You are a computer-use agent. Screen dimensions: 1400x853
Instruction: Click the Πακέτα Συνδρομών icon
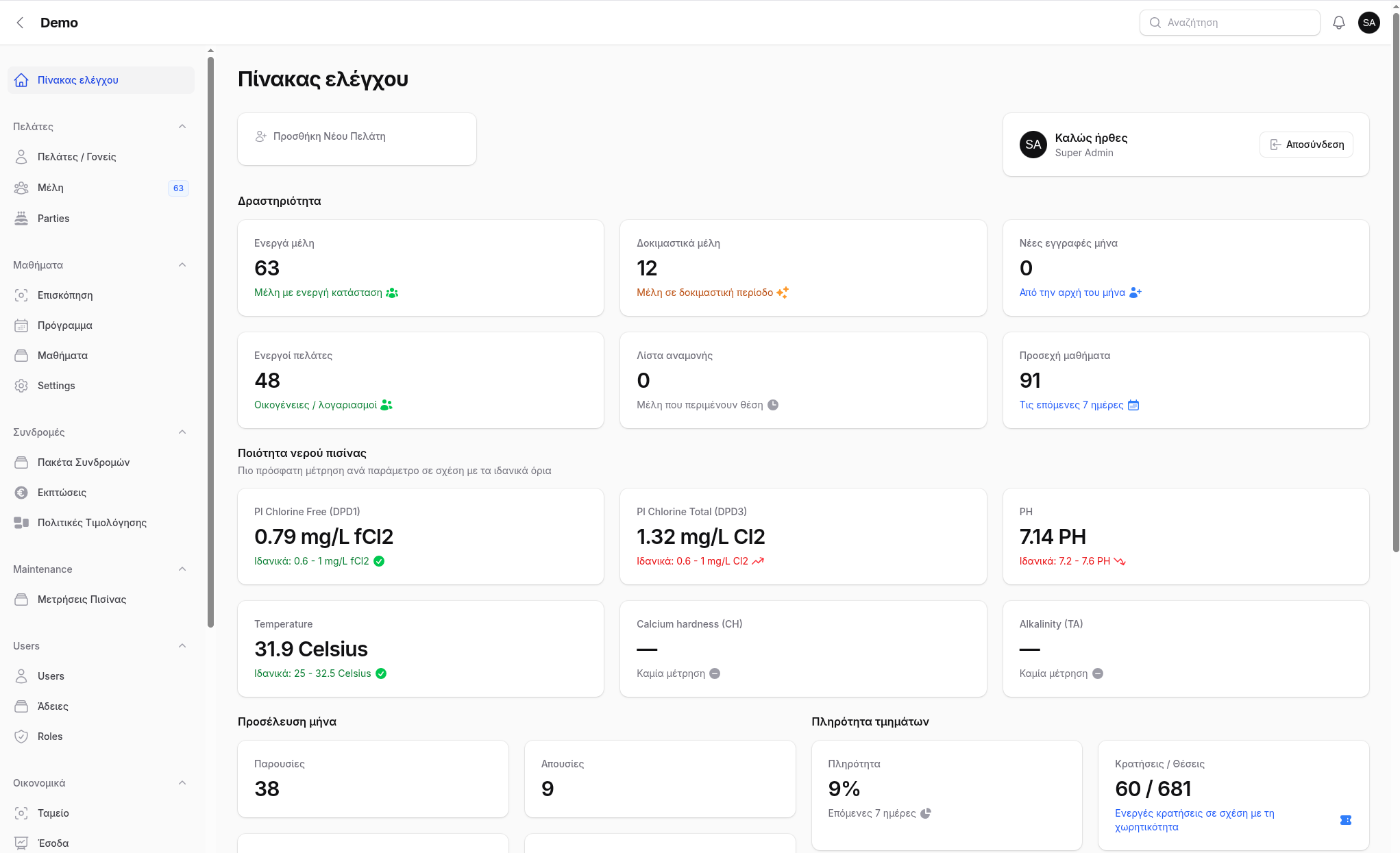(x=21, y=462)
